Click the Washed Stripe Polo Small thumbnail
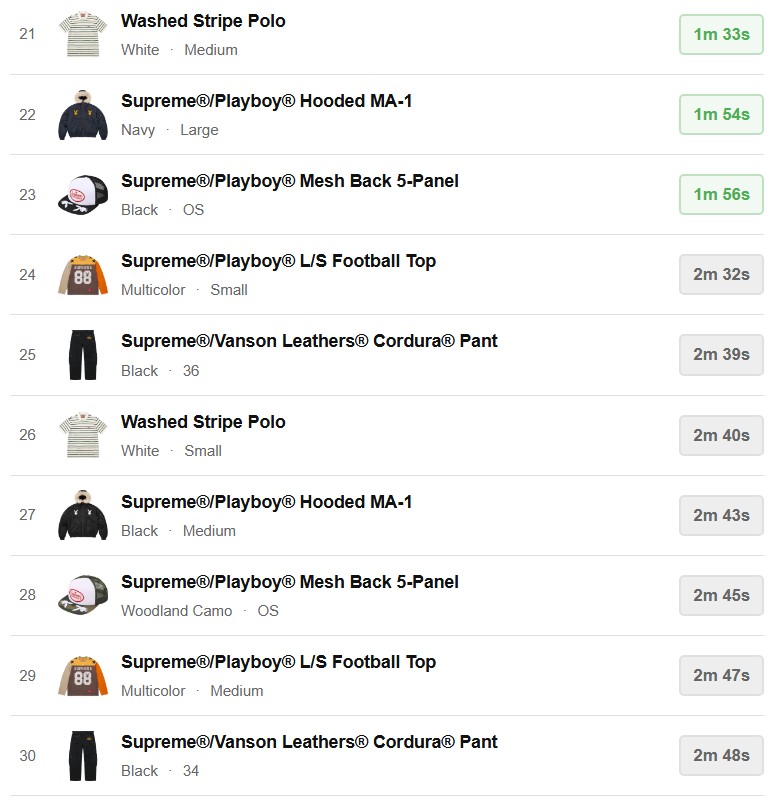This screenshot has height=803, width=775. pyautogui.click(x=83, y=435)
